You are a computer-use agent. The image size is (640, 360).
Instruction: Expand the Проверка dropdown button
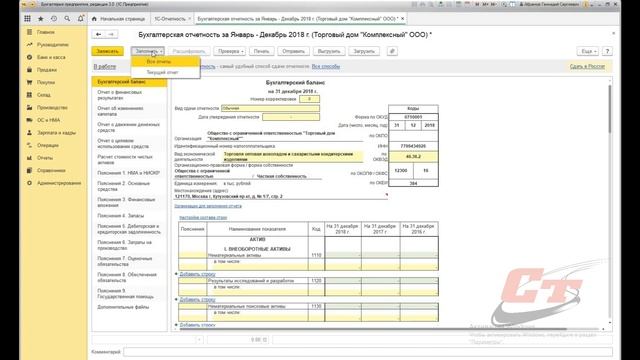(x=229, y=51)
